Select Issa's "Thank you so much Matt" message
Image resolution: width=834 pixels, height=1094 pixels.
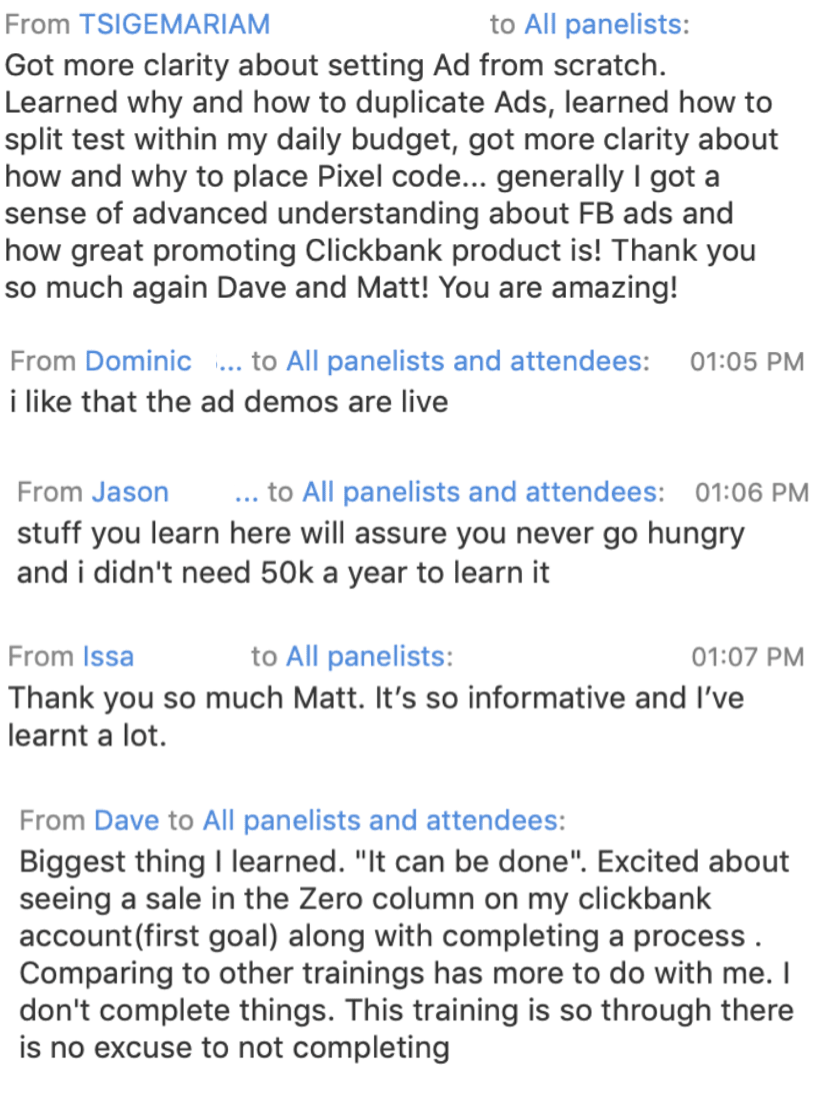point(375,716)
